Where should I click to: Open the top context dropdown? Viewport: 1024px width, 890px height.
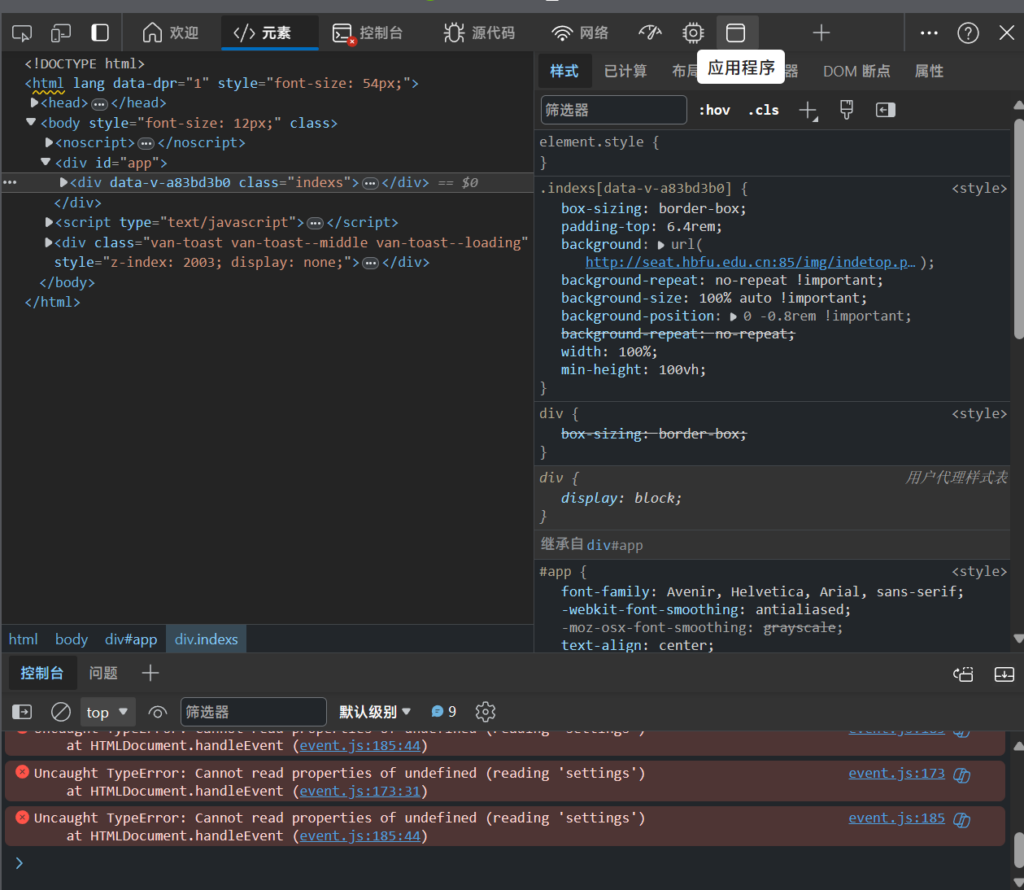click(x=108, y=712)
